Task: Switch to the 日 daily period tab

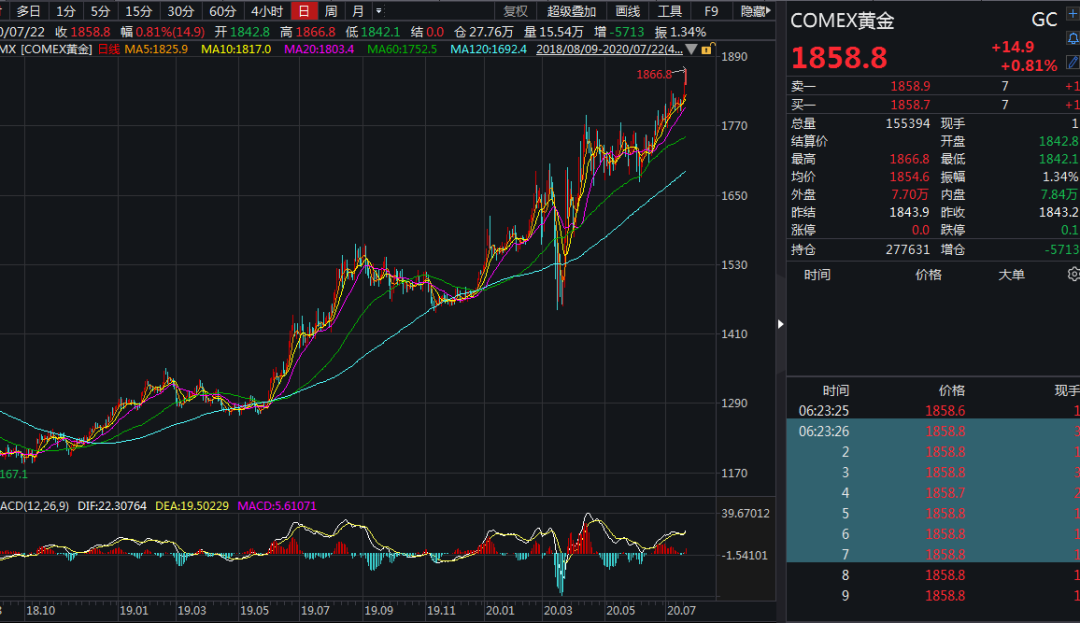Action: pos(302,12)
